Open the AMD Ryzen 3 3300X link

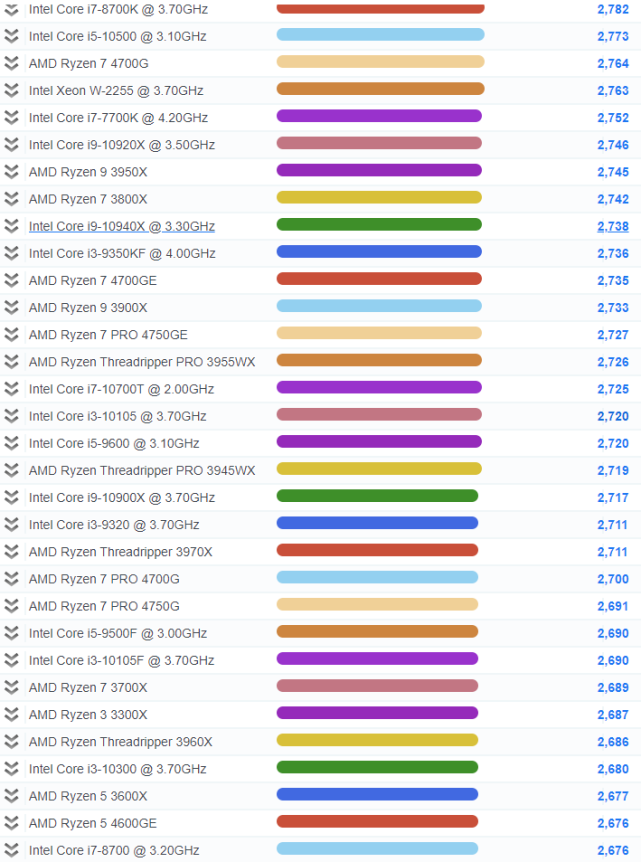click(88, 715)
